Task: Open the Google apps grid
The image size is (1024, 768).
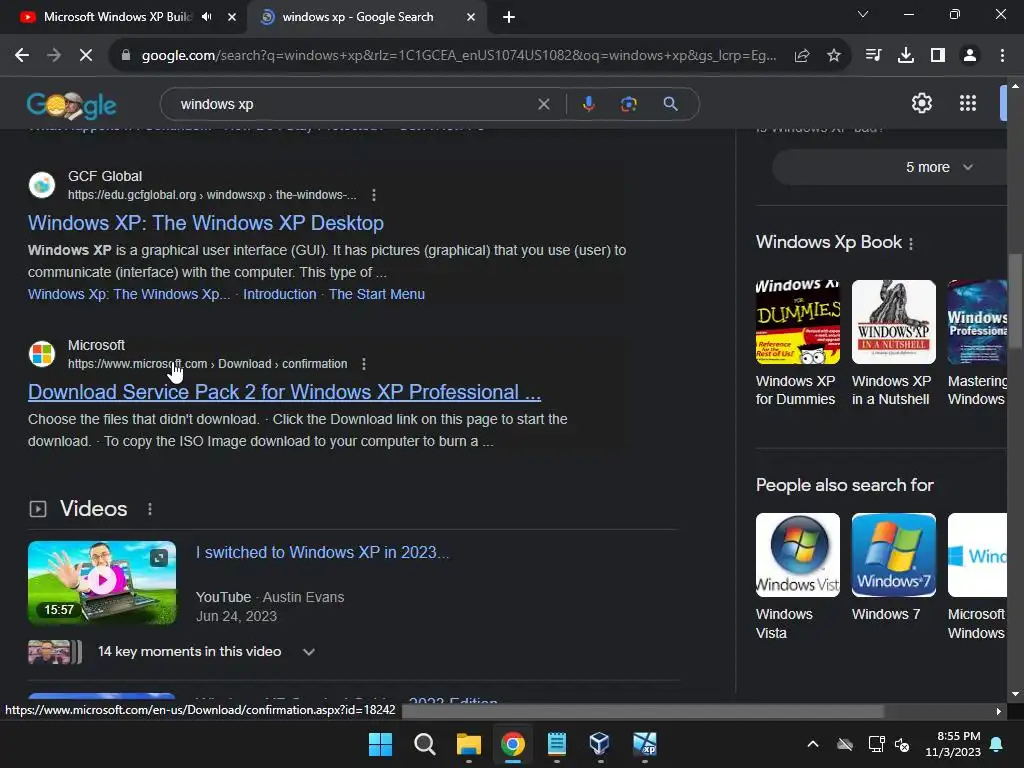Action: coord(968,103)
